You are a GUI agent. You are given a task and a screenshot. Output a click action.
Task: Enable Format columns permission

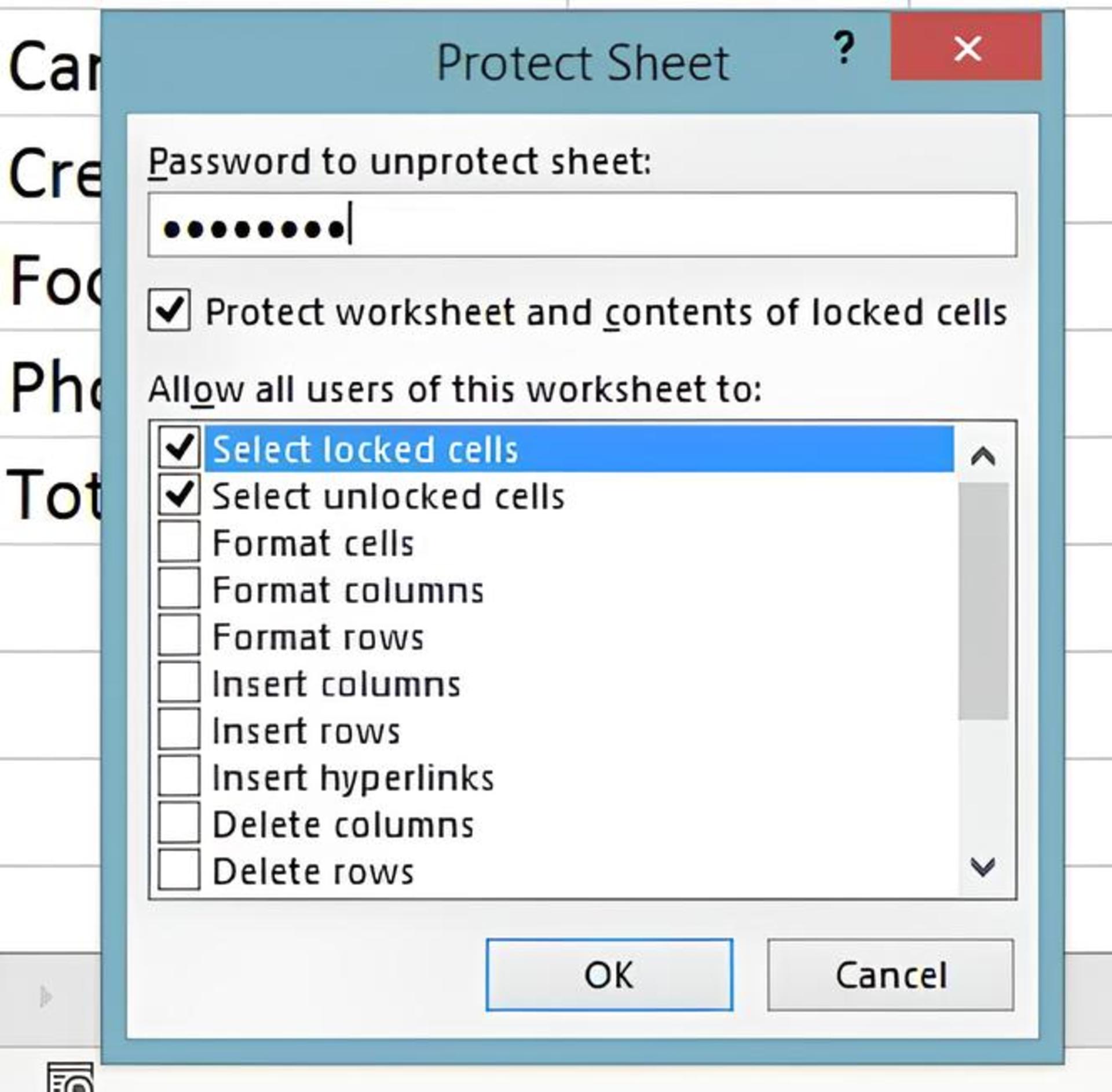(x=179, y=589)
